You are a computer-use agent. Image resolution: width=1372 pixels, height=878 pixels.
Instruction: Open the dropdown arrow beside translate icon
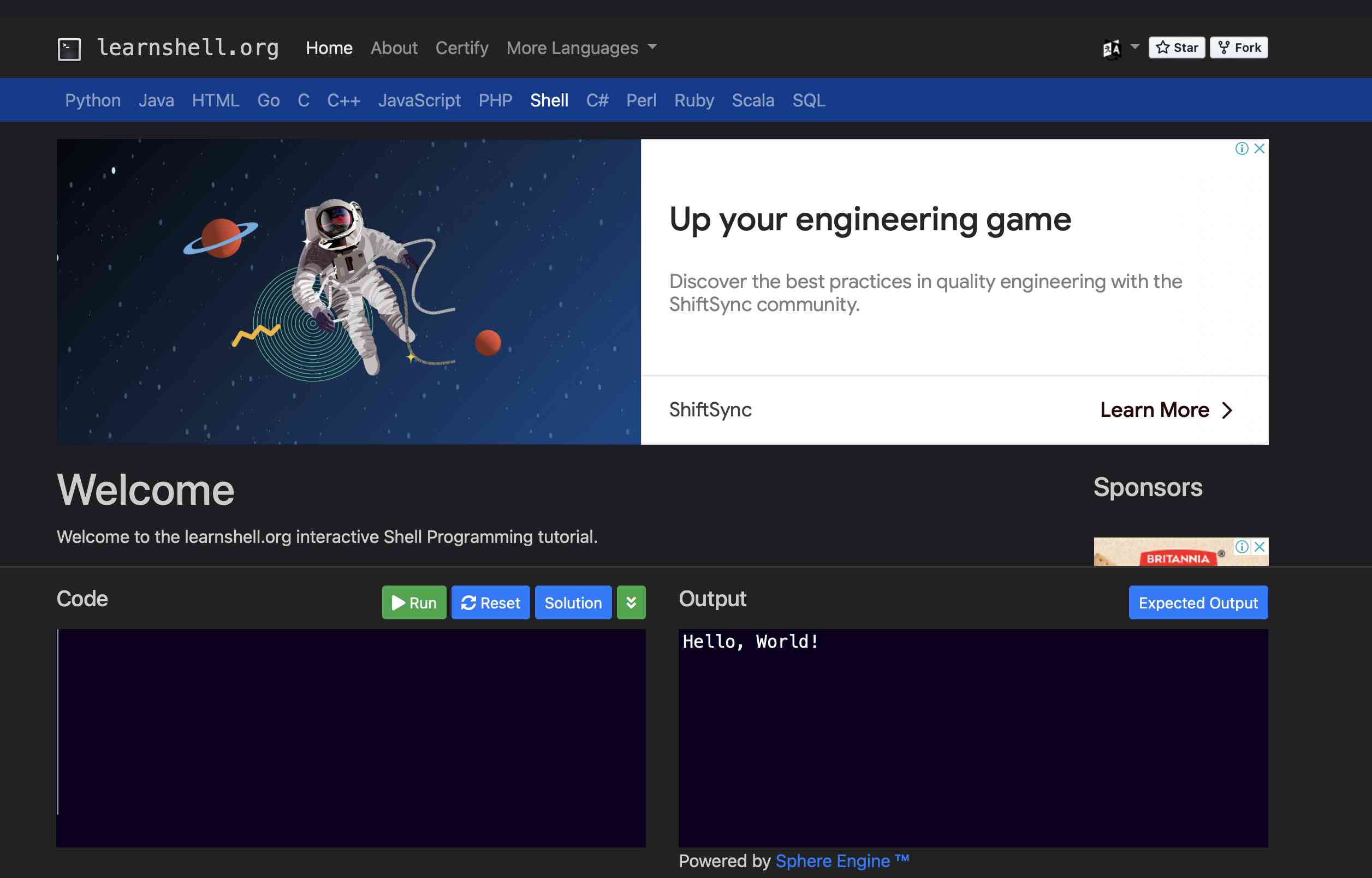coord(1135,47)
